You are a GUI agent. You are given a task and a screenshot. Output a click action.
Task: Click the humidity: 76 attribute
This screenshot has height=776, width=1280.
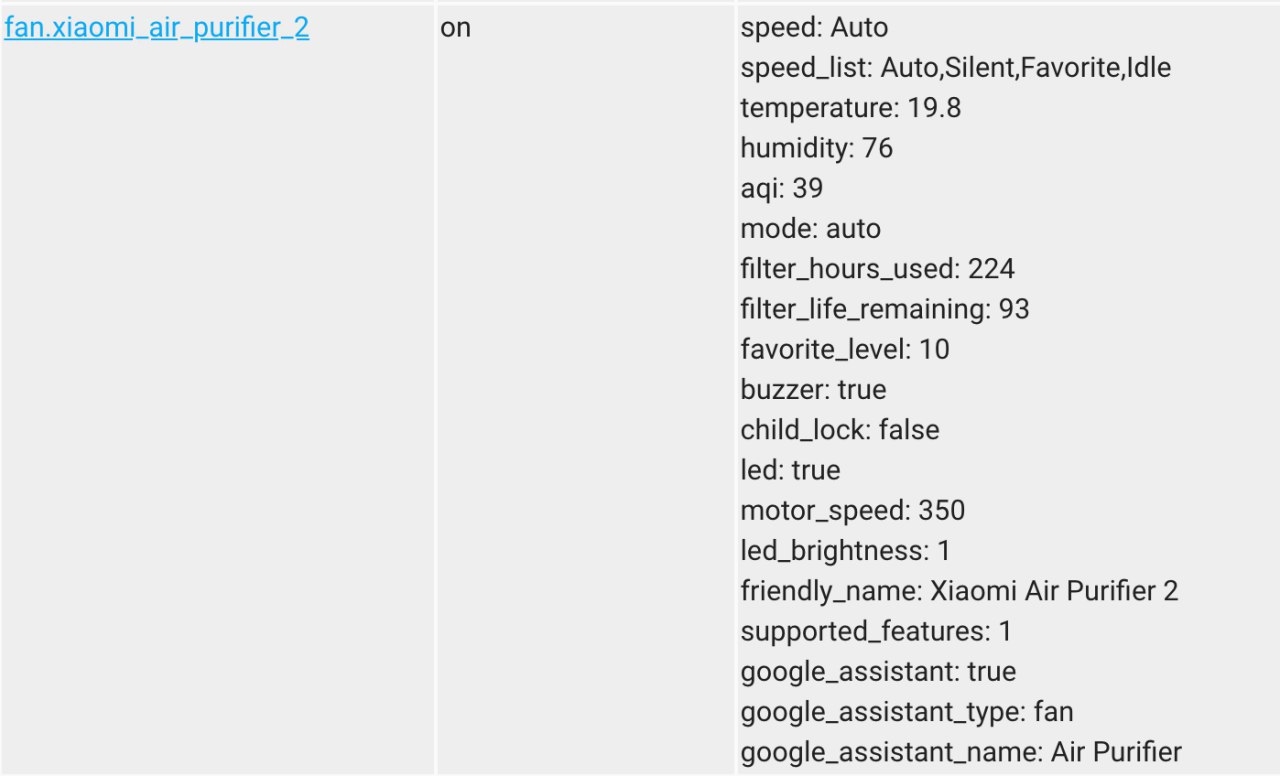coord(816,148)
